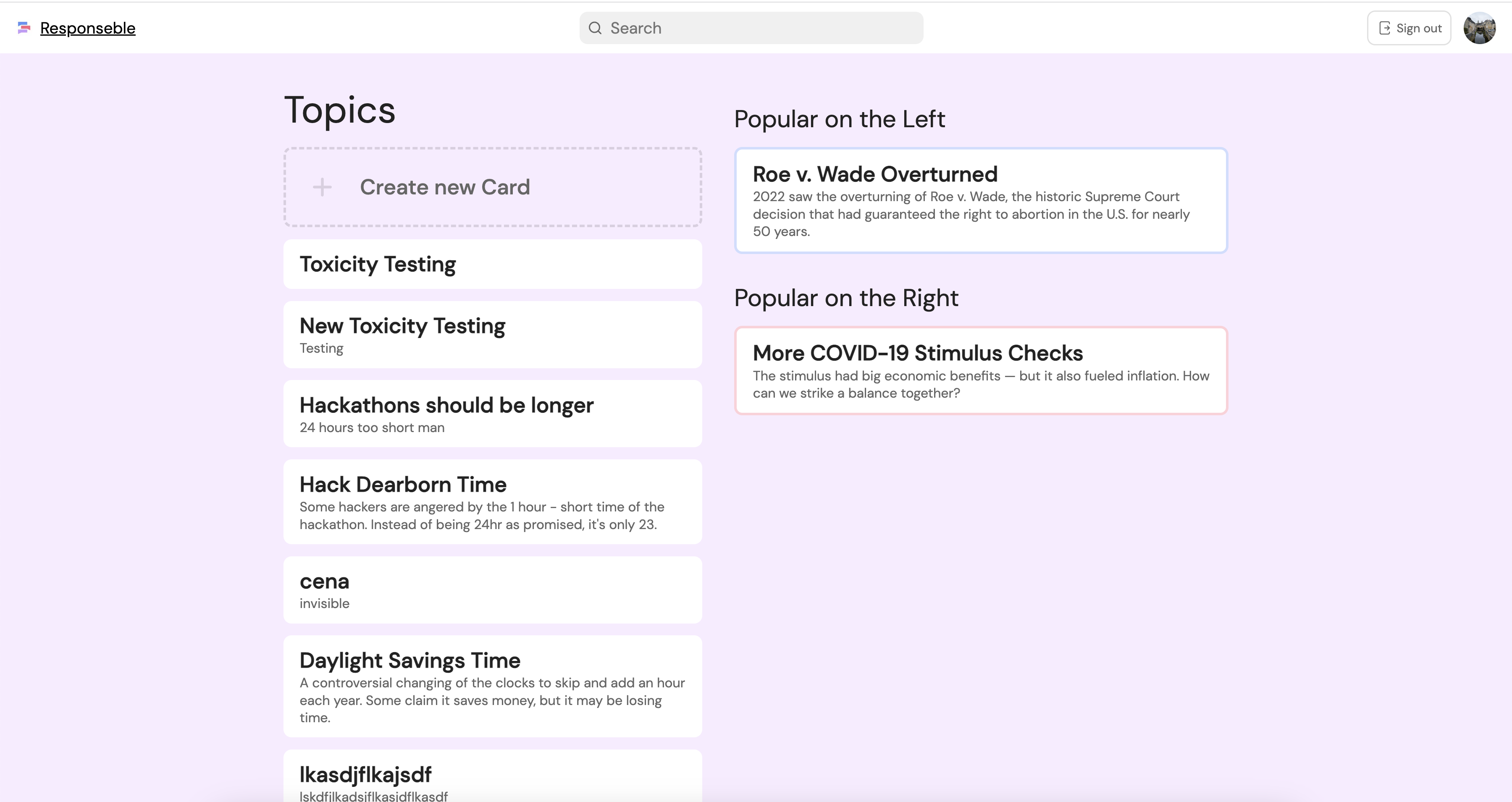
Task: Open the user profile avatar
Action: (x=1479, y=28)
